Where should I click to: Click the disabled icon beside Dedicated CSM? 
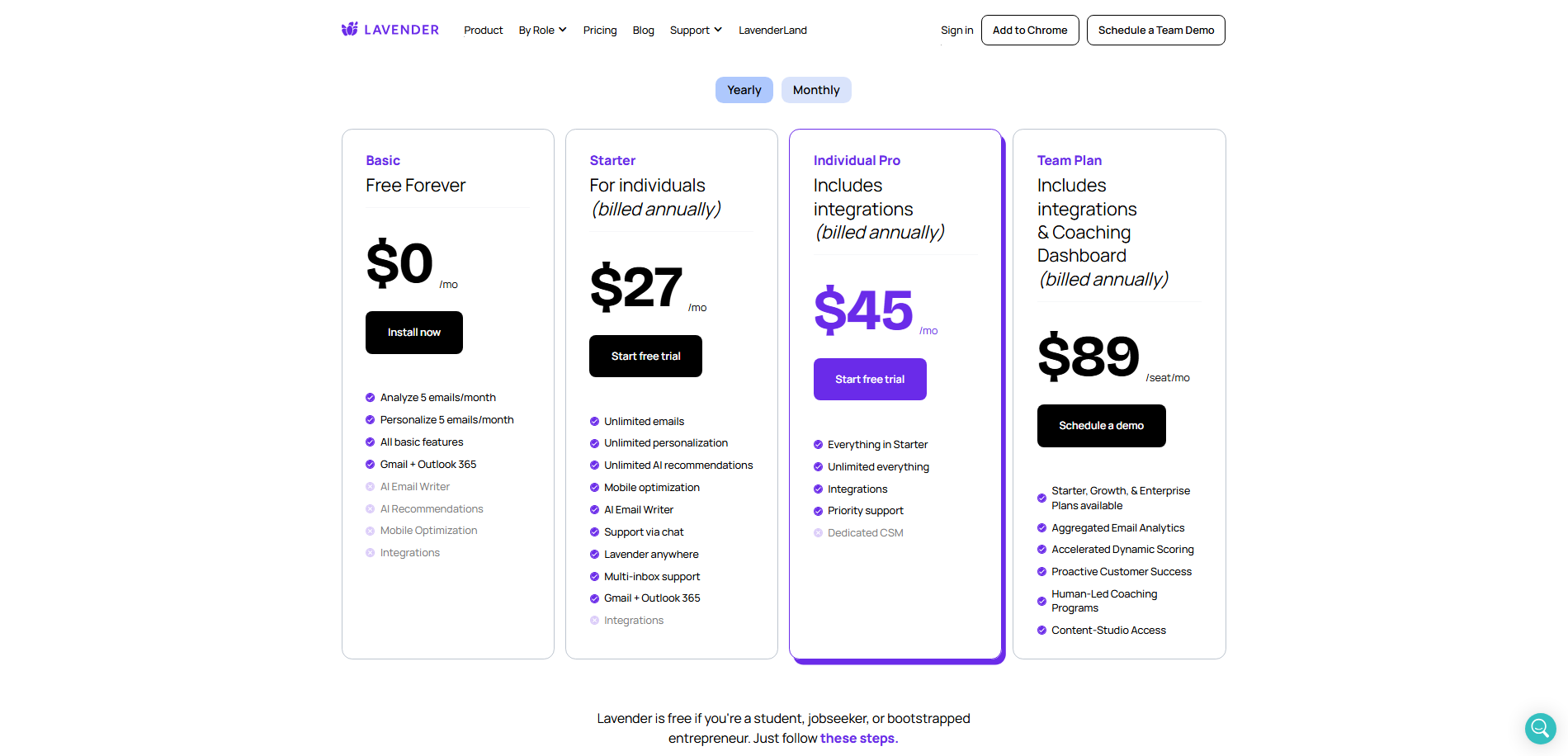coord(818,533)
